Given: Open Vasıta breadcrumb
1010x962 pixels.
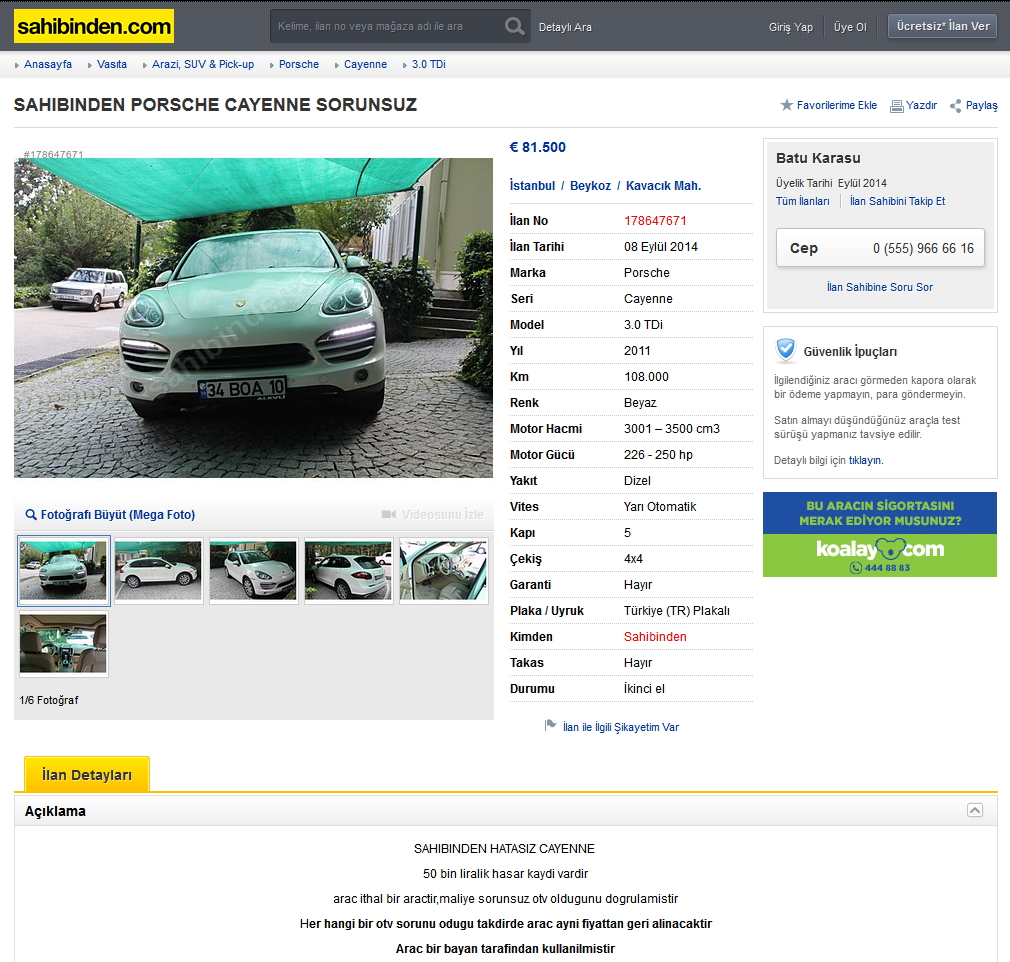Looking at the screenshot, I should click(x=111, y=64).
